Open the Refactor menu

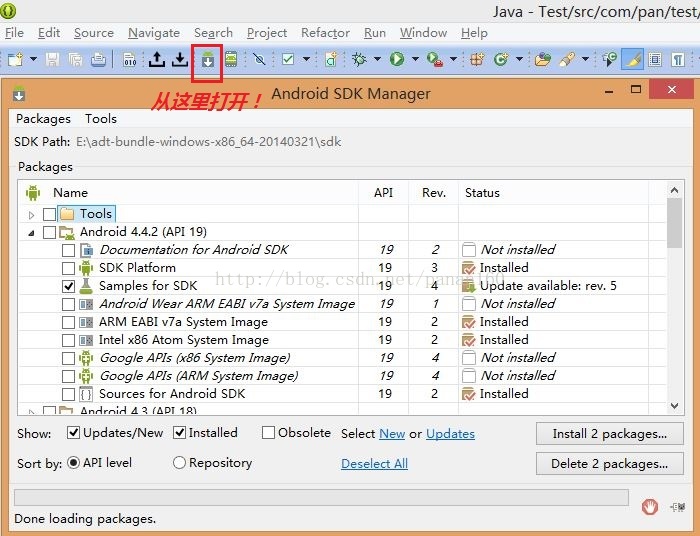325,33
